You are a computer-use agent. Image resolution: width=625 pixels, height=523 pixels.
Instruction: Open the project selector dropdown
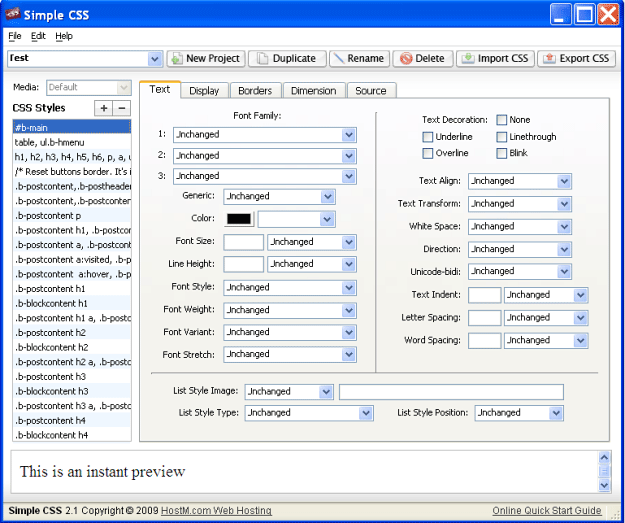pyautogui.click(x=155, y=59)
